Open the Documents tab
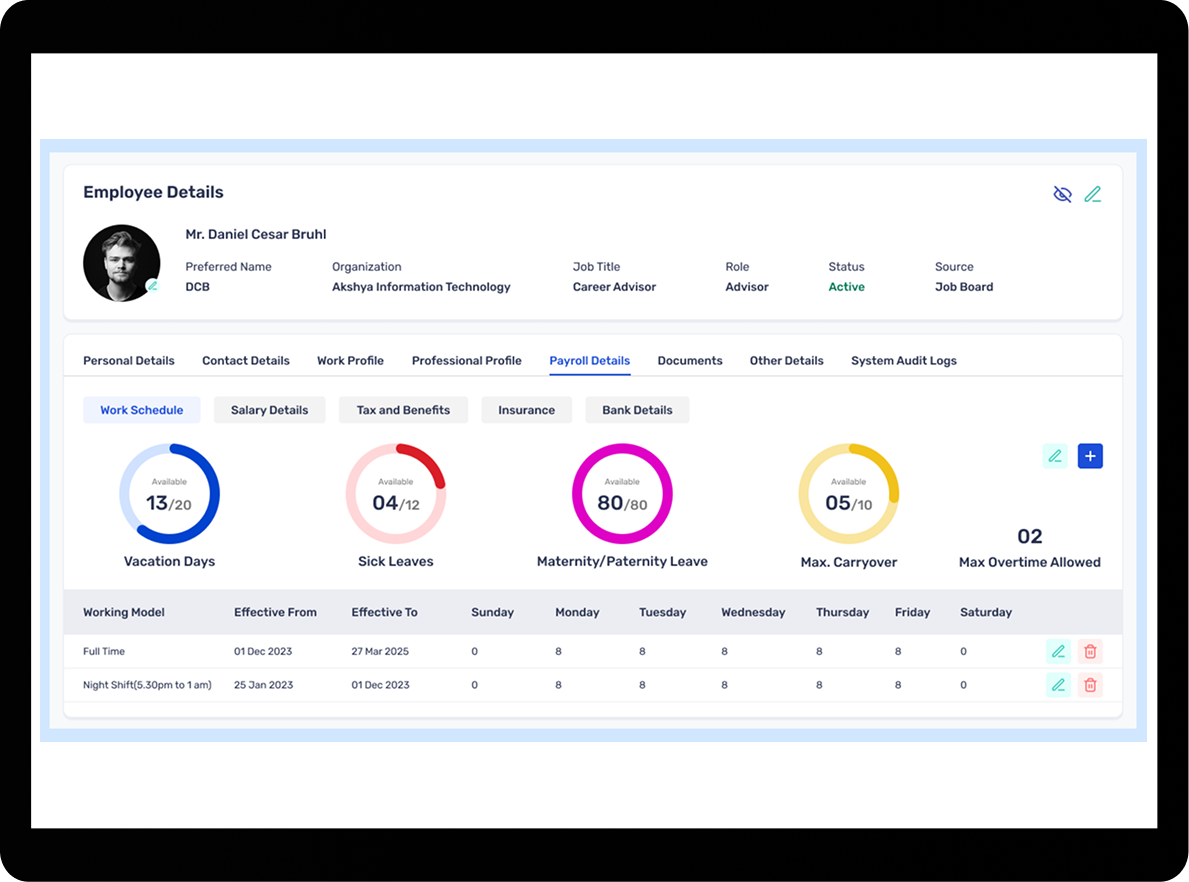This screenshot has width=1189, height=882. click(690, 361)
